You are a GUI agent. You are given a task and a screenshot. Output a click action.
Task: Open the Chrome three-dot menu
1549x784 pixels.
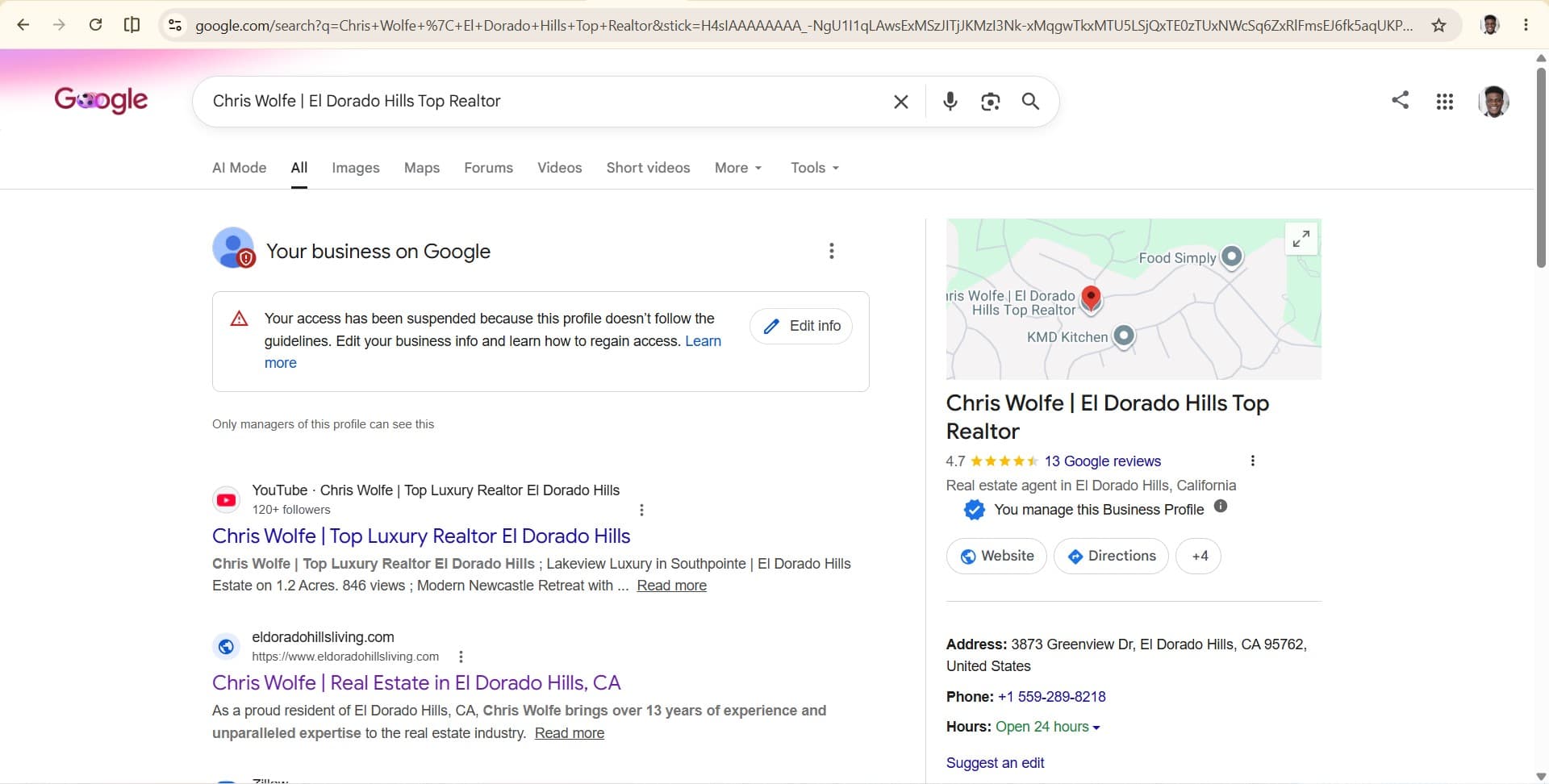tap(1526, 25)
